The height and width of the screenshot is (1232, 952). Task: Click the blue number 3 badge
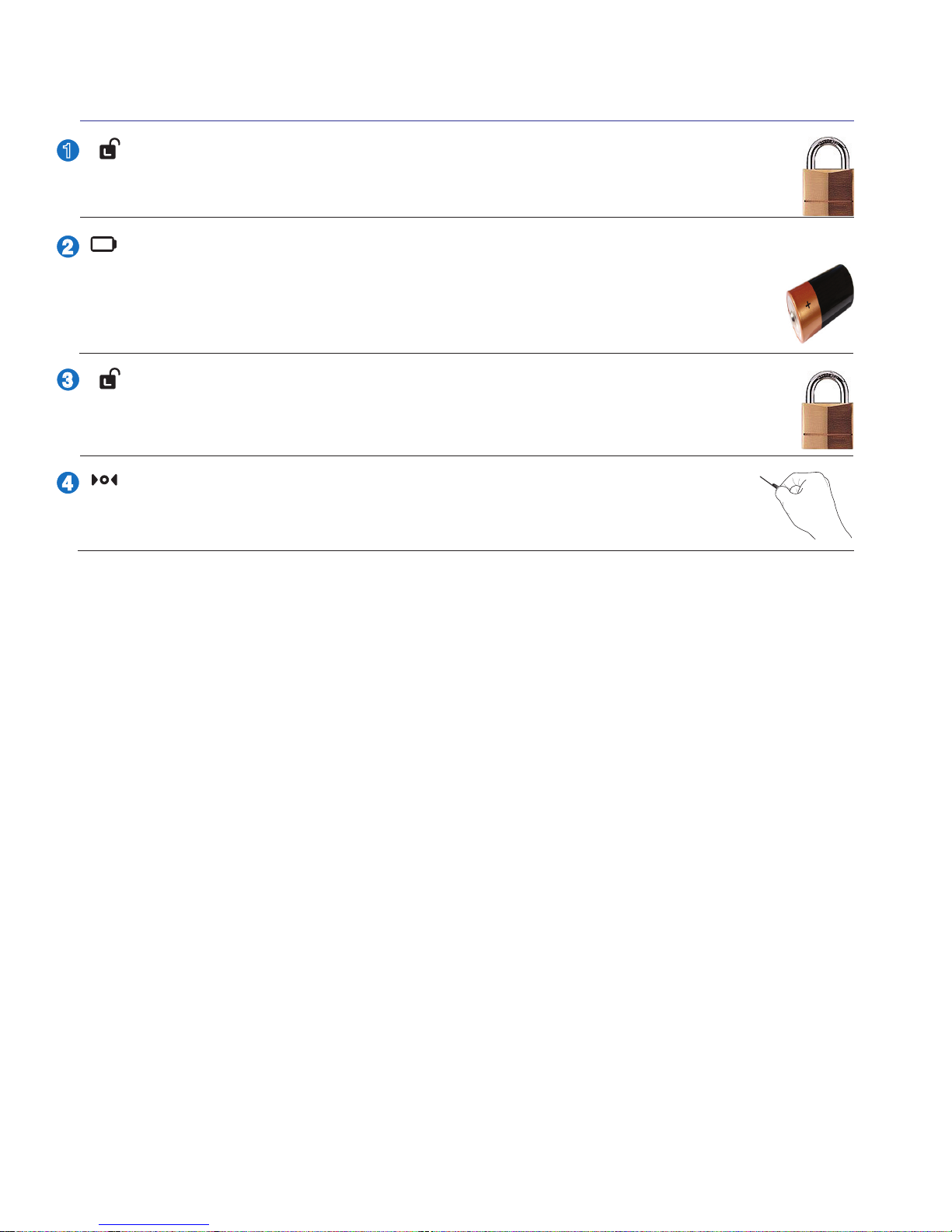point(68,380)
